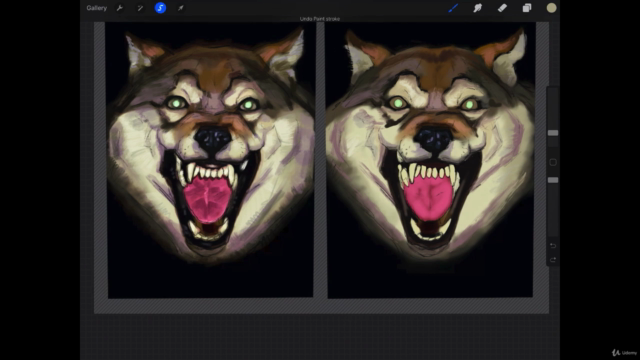Tap the right wolf painting
This screenshot has height=360, width=640.
coord(430,160)
